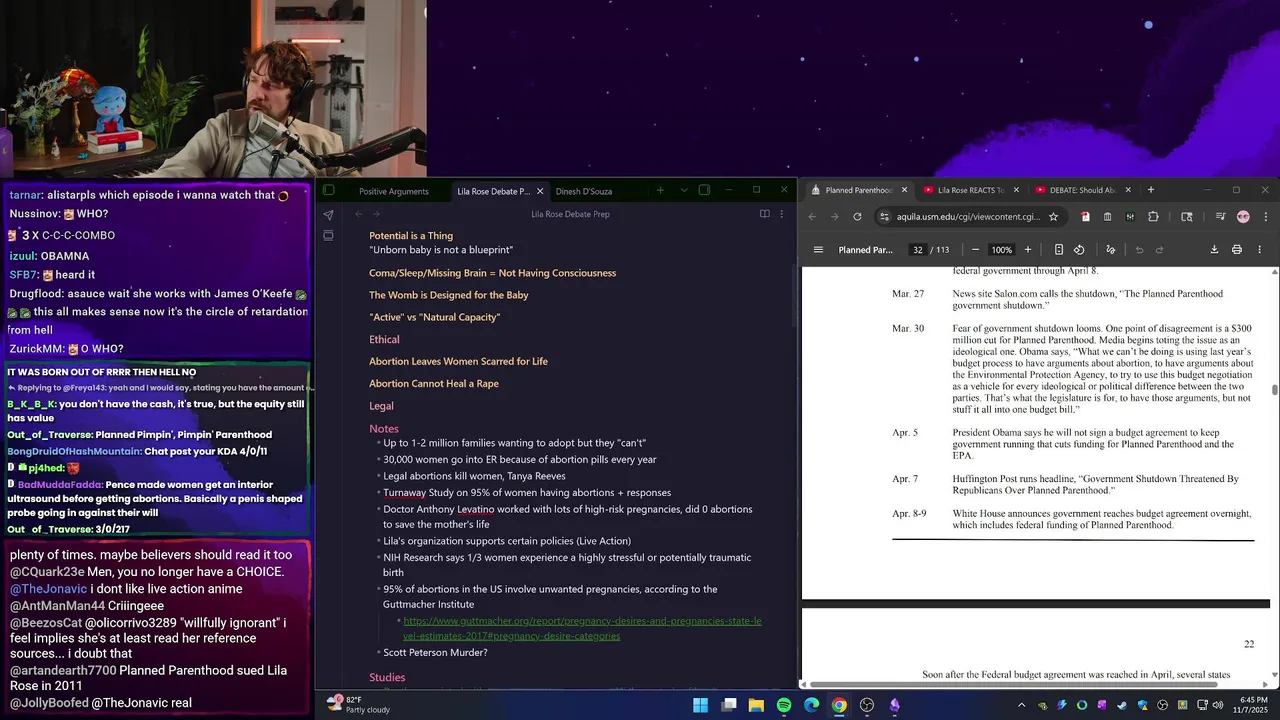This screenshot has height=720, width=1280.
Task: Open Spotify from the taskbar
Action: (784, 705)
